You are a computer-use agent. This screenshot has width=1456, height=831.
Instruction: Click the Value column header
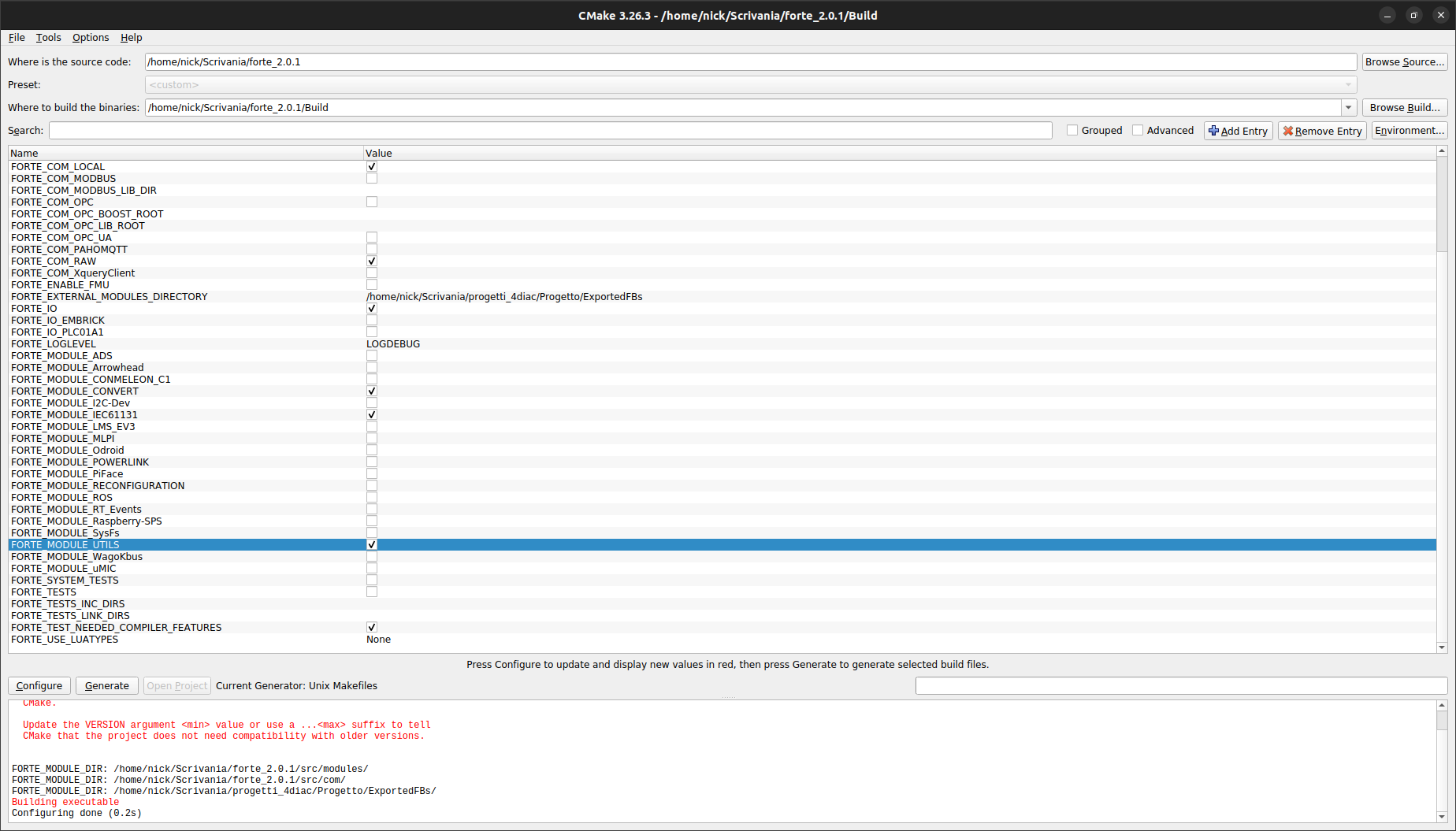tap(900, 153)
